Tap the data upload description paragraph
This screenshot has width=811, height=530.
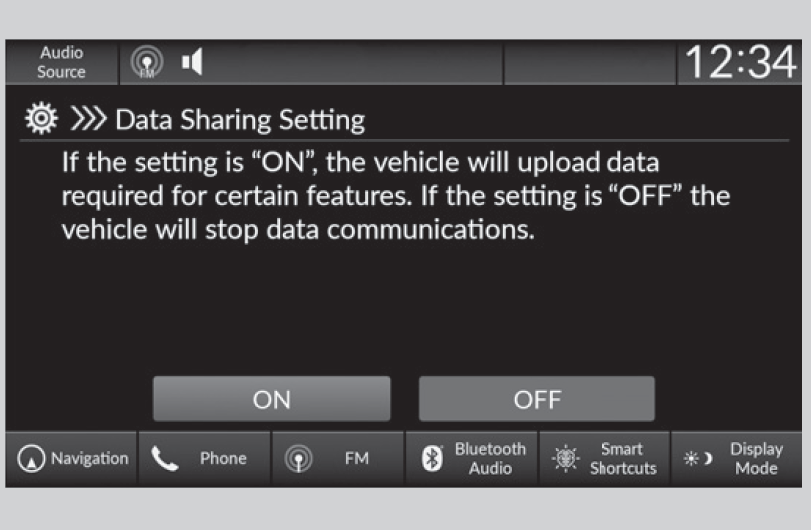(x=395, y=195)
